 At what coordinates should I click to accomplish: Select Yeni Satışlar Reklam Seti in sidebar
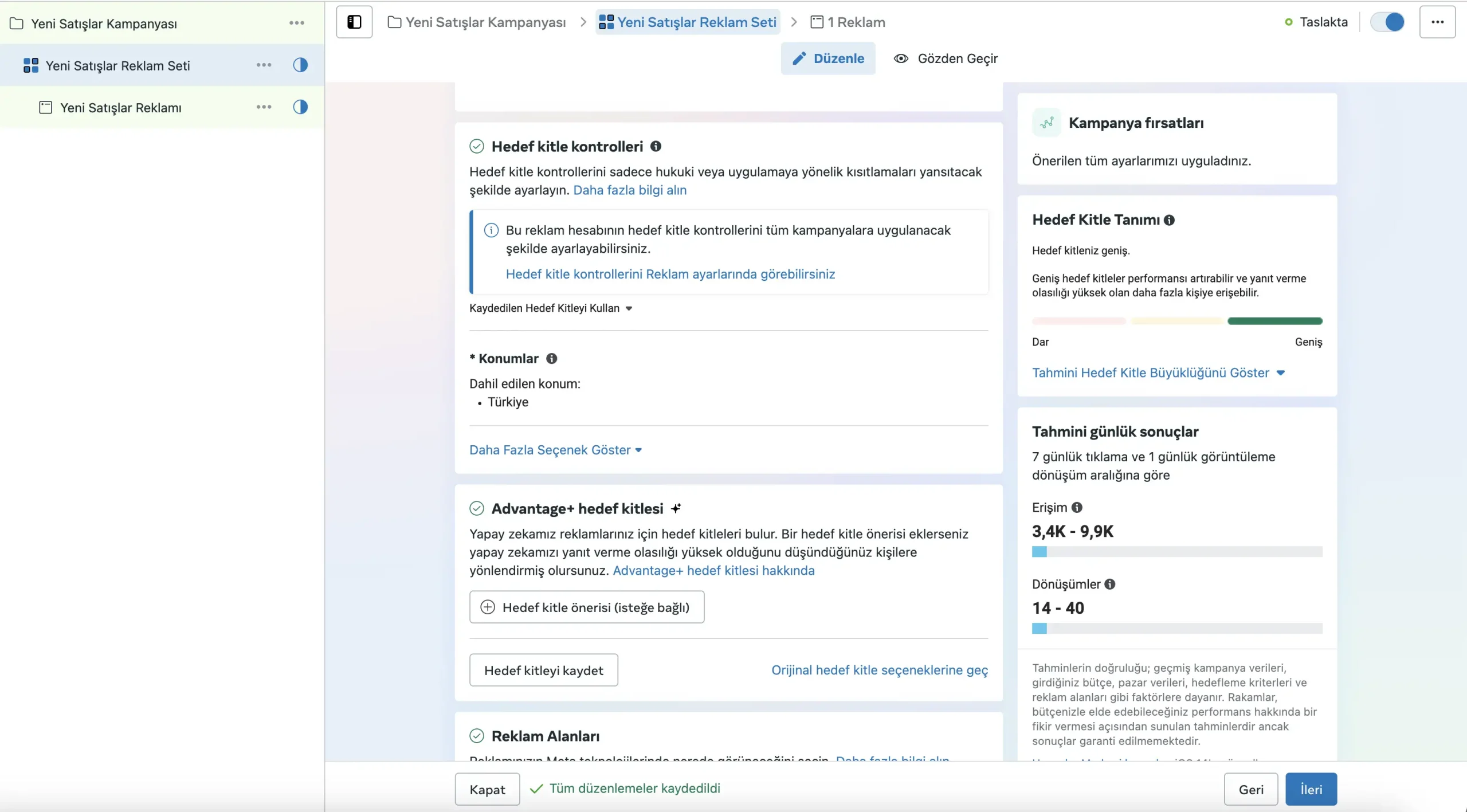tap(117, 66)
